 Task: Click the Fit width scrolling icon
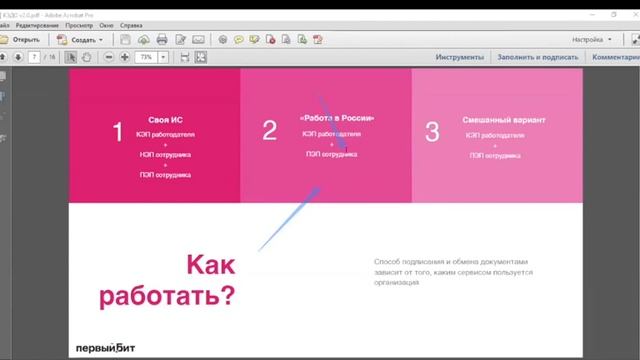[185, 57]
